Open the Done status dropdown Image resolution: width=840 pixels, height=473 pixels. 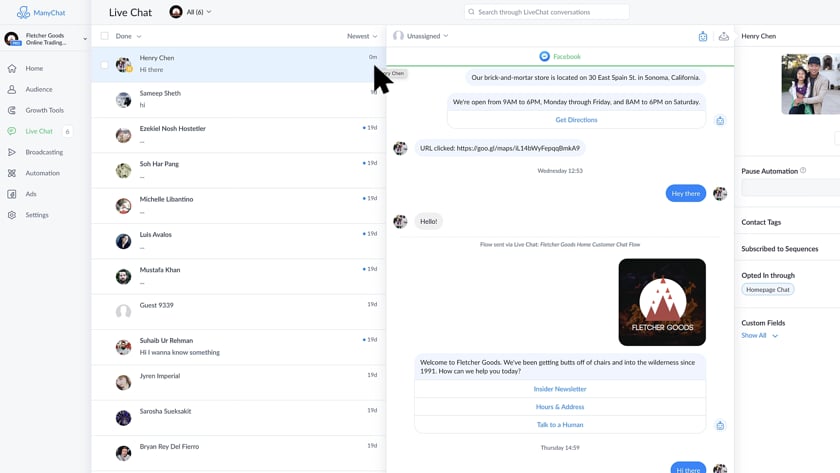coord(129,36)
